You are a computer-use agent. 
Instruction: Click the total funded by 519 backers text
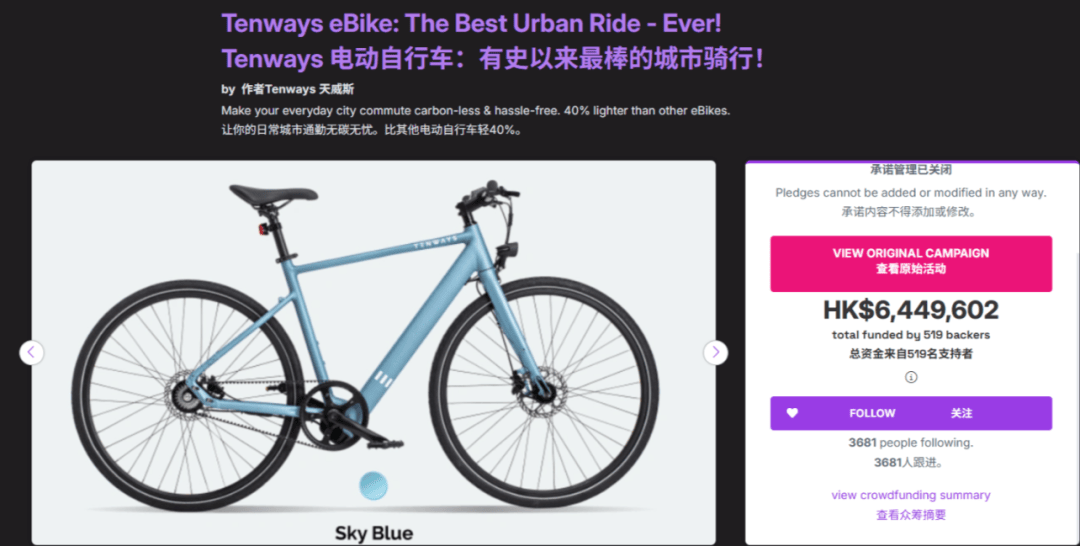[x=910, y=334]
